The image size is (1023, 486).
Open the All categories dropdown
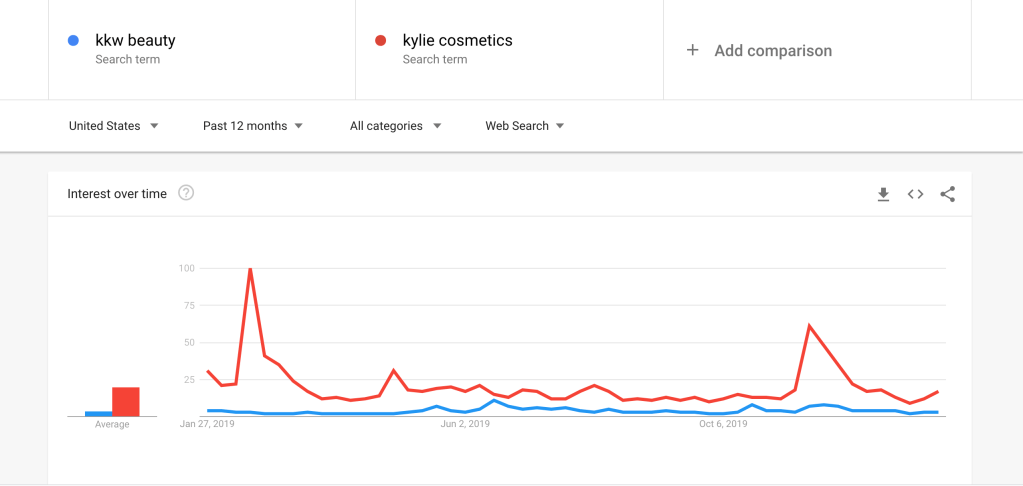click(x=395, y=126)
